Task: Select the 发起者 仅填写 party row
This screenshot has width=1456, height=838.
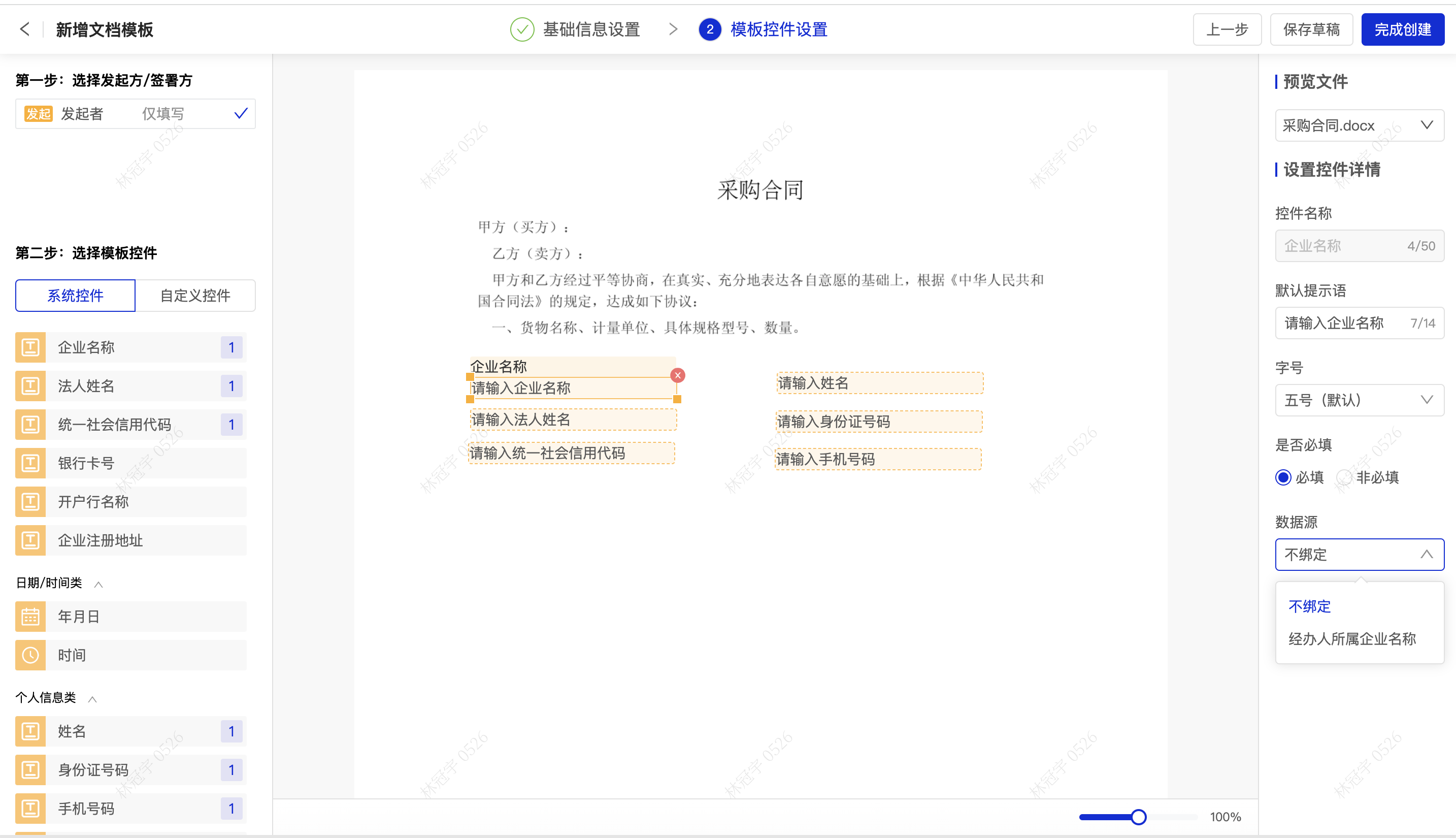Action: (x=135, y=114)
